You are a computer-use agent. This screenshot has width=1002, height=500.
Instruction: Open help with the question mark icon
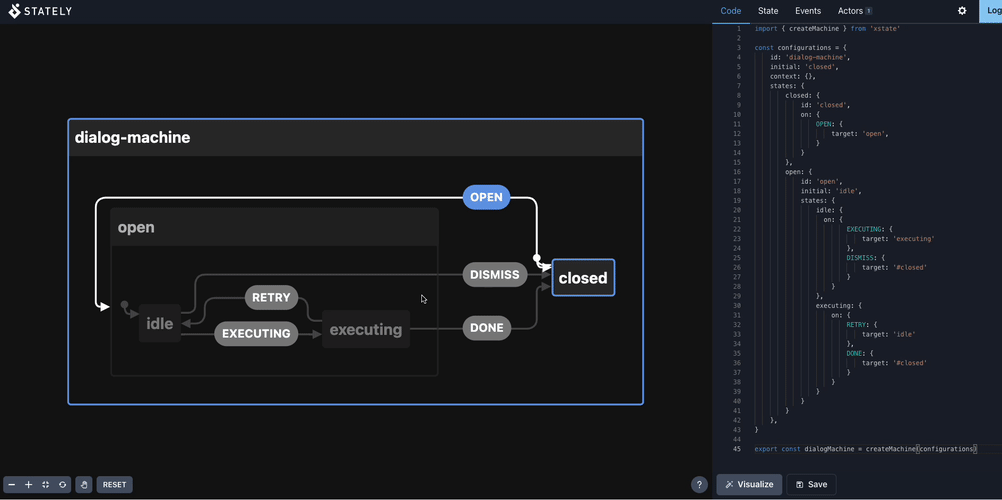click(699, 485)
